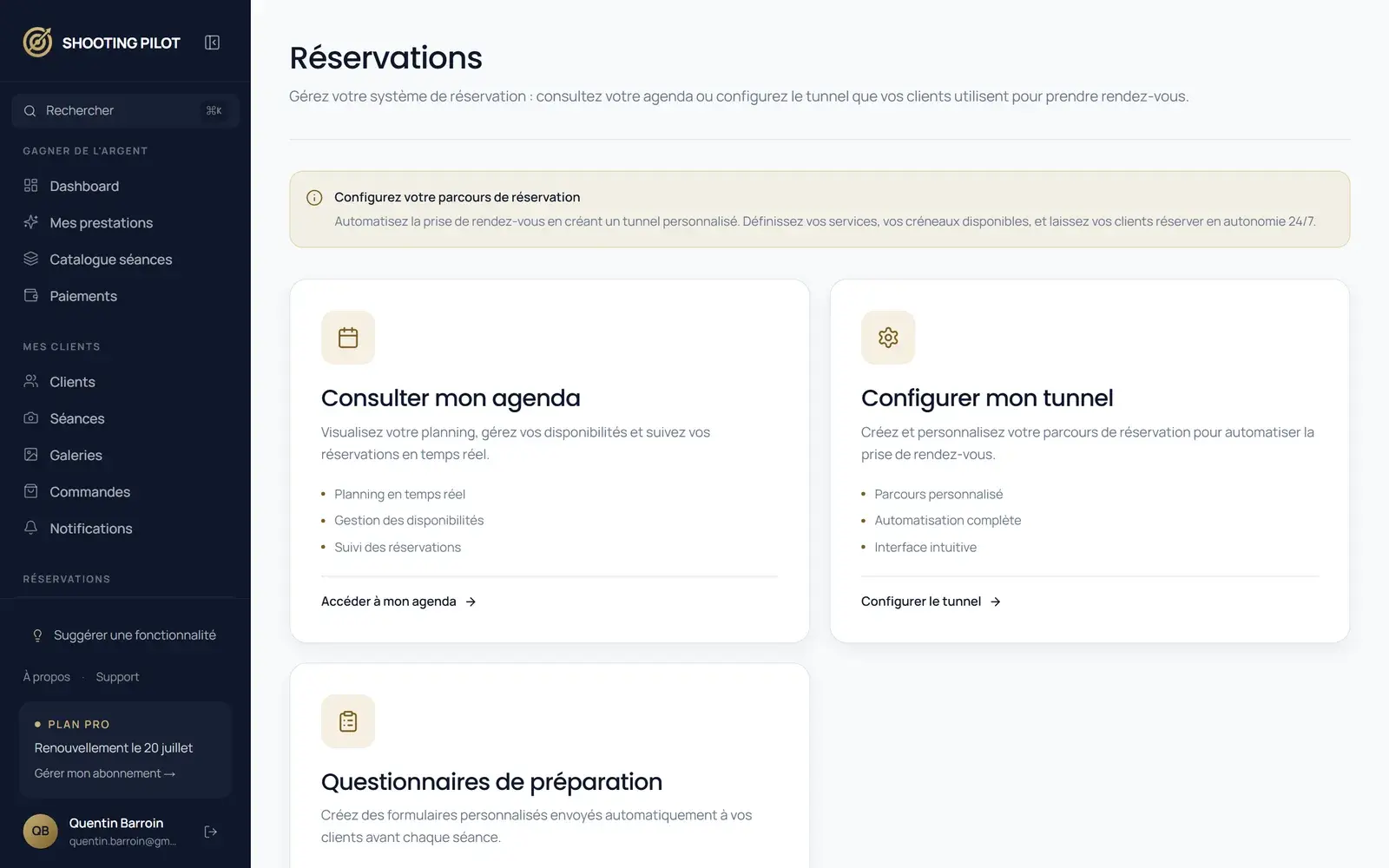Viewport: 1389px width, 868px height.
Task: Click the lightbulb icon for suggestions
Action: pyautogui.click(x=37, y=635)
